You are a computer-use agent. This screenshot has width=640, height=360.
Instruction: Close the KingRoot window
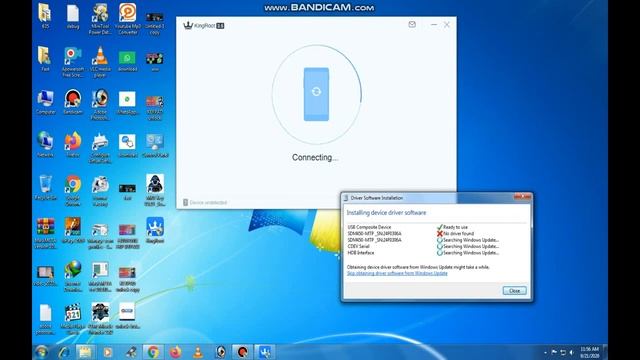447,25
